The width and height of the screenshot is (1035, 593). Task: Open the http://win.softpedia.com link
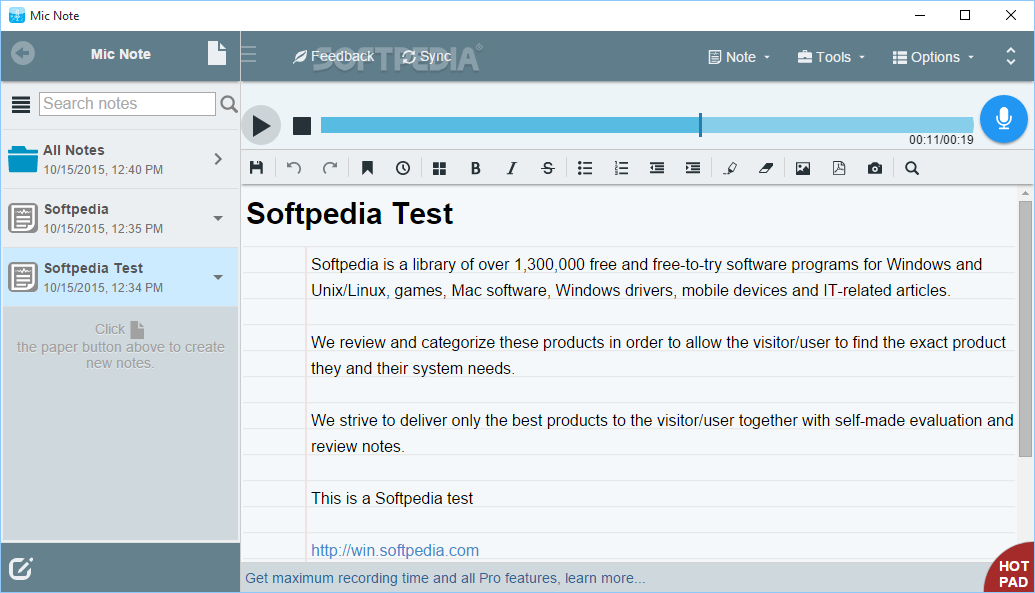coord(395,550)
